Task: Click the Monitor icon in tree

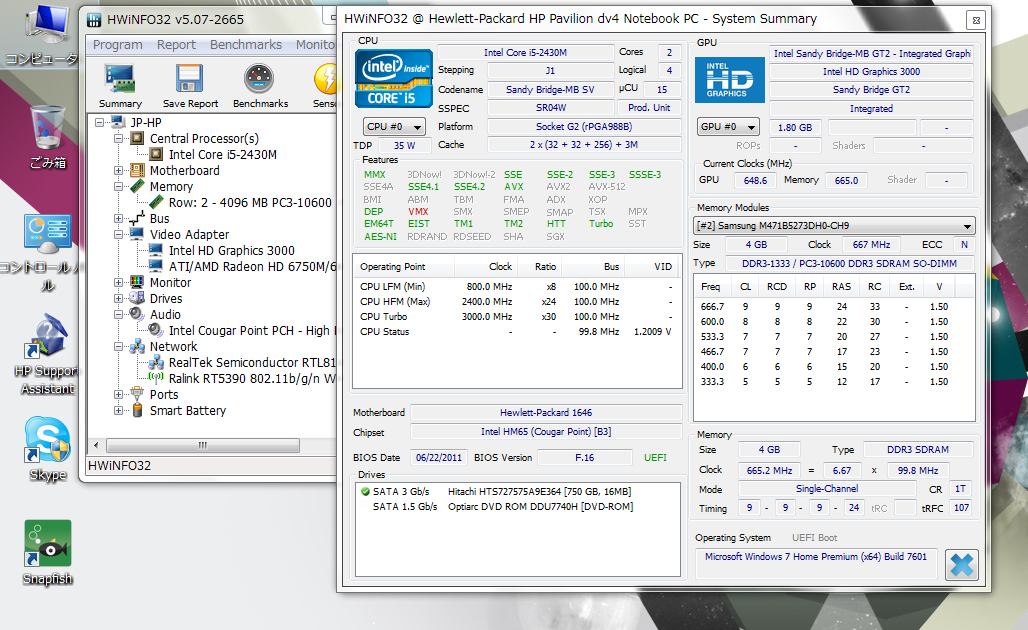Action: (137, 283)
